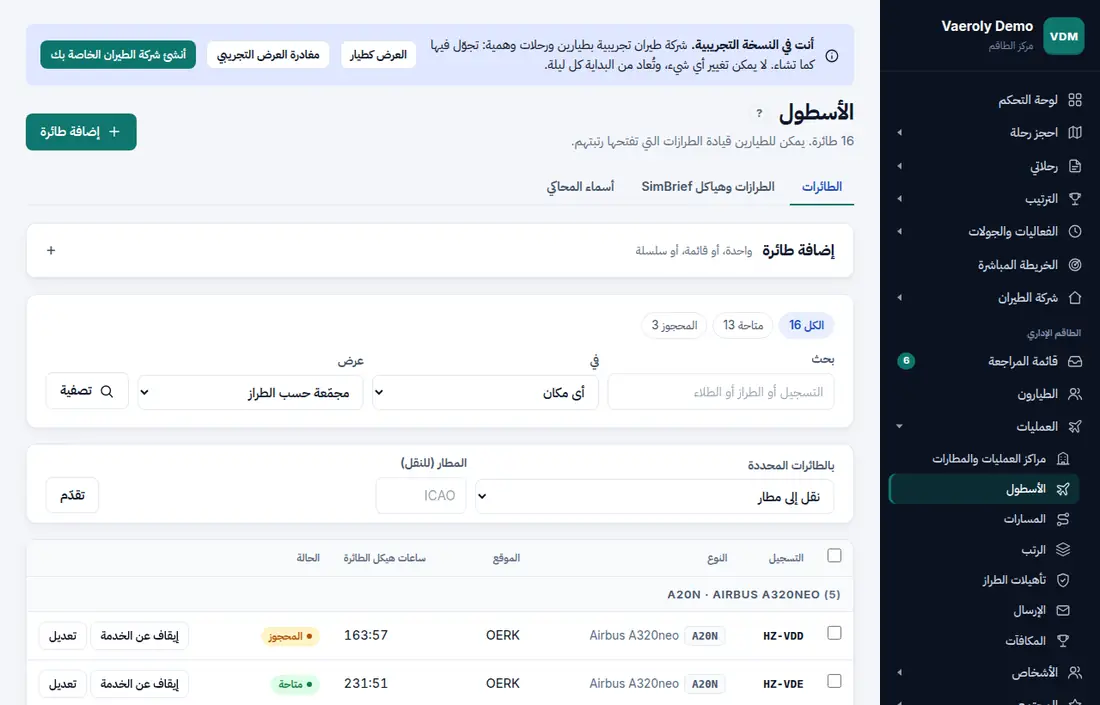
Task: Click the محجوز status badge for HZ-VDD
Action: click(x=290, y=636)
